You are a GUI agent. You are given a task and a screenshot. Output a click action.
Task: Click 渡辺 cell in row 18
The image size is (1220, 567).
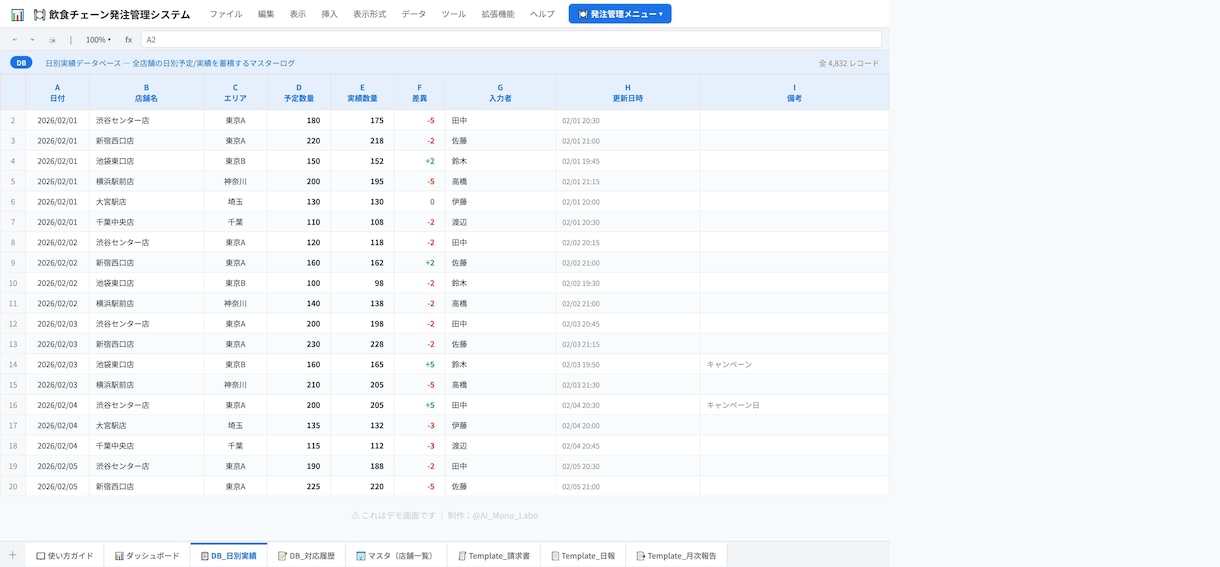[x=500, y=446]
